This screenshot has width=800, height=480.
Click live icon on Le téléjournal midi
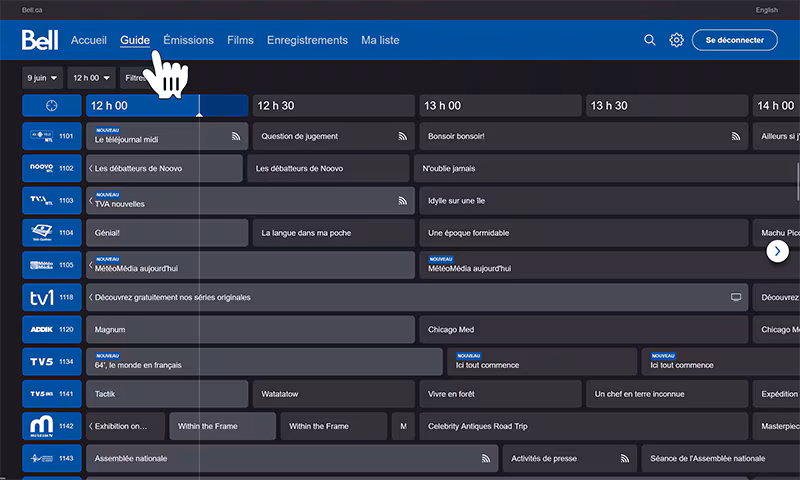236,136
